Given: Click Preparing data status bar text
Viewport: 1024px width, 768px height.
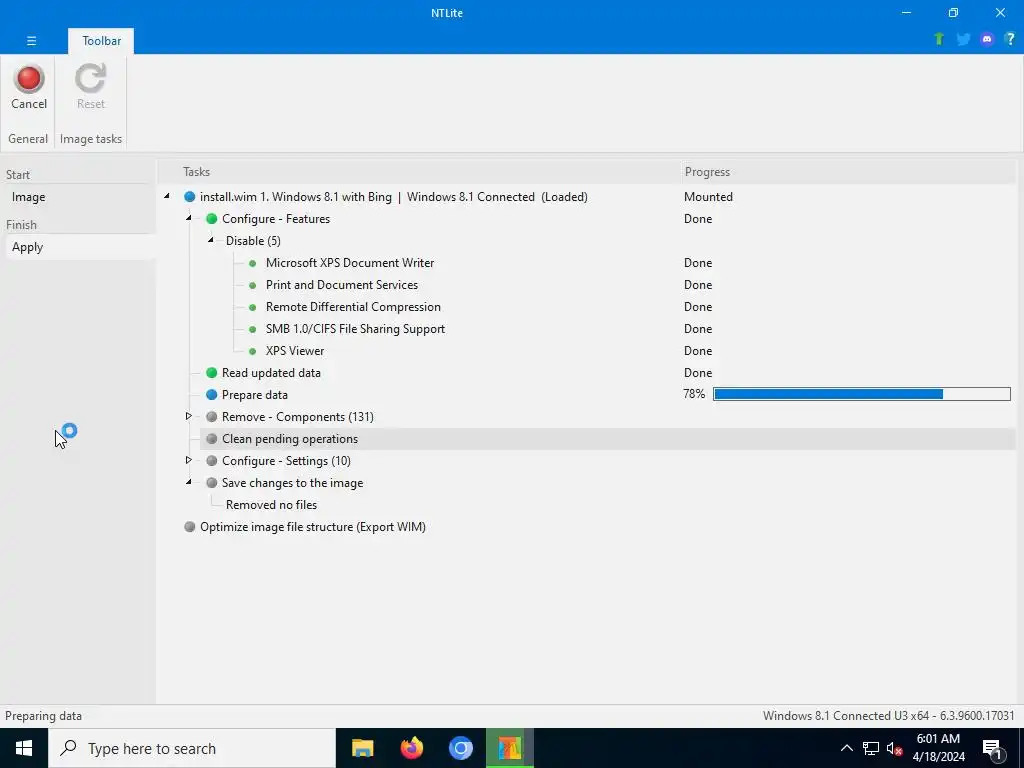Looking at the screenshot, I should pos(43,716).
